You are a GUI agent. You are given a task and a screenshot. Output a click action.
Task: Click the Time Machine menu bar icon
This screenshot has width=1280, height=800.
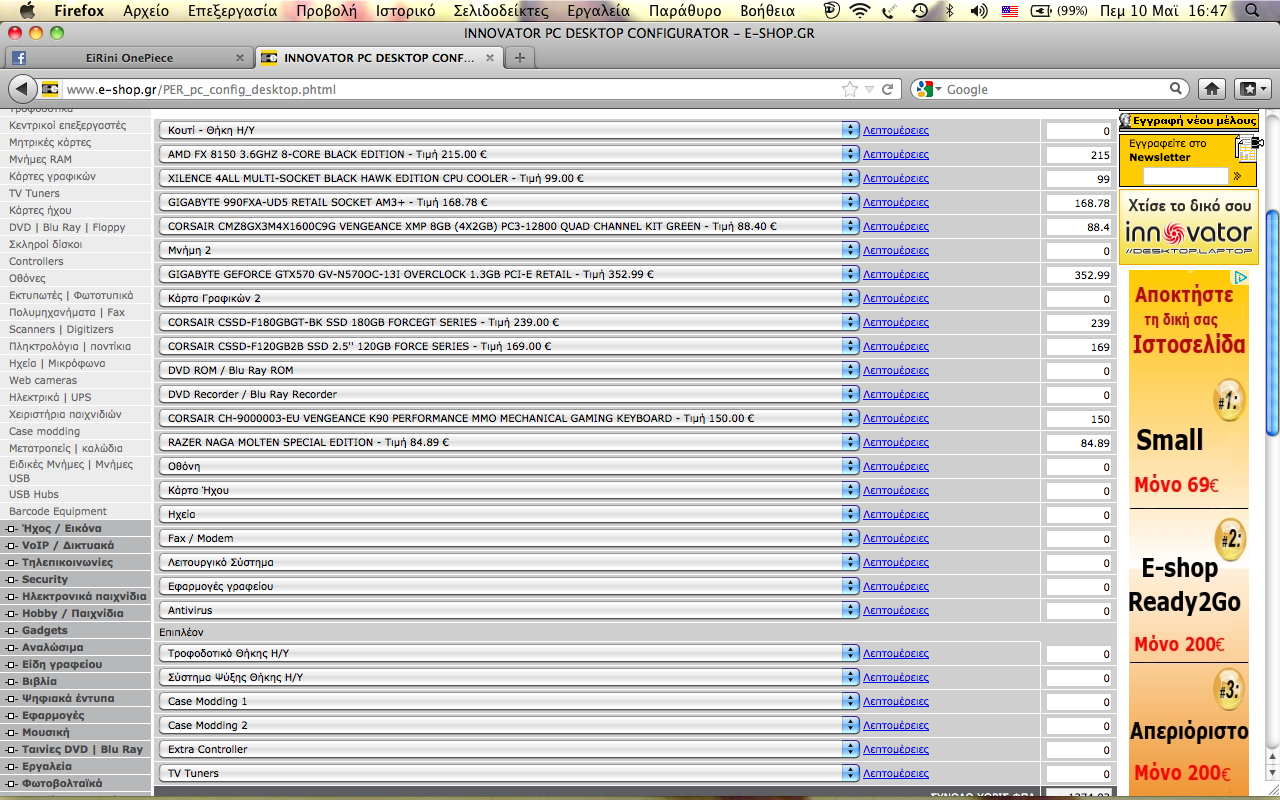coord(920,11)
